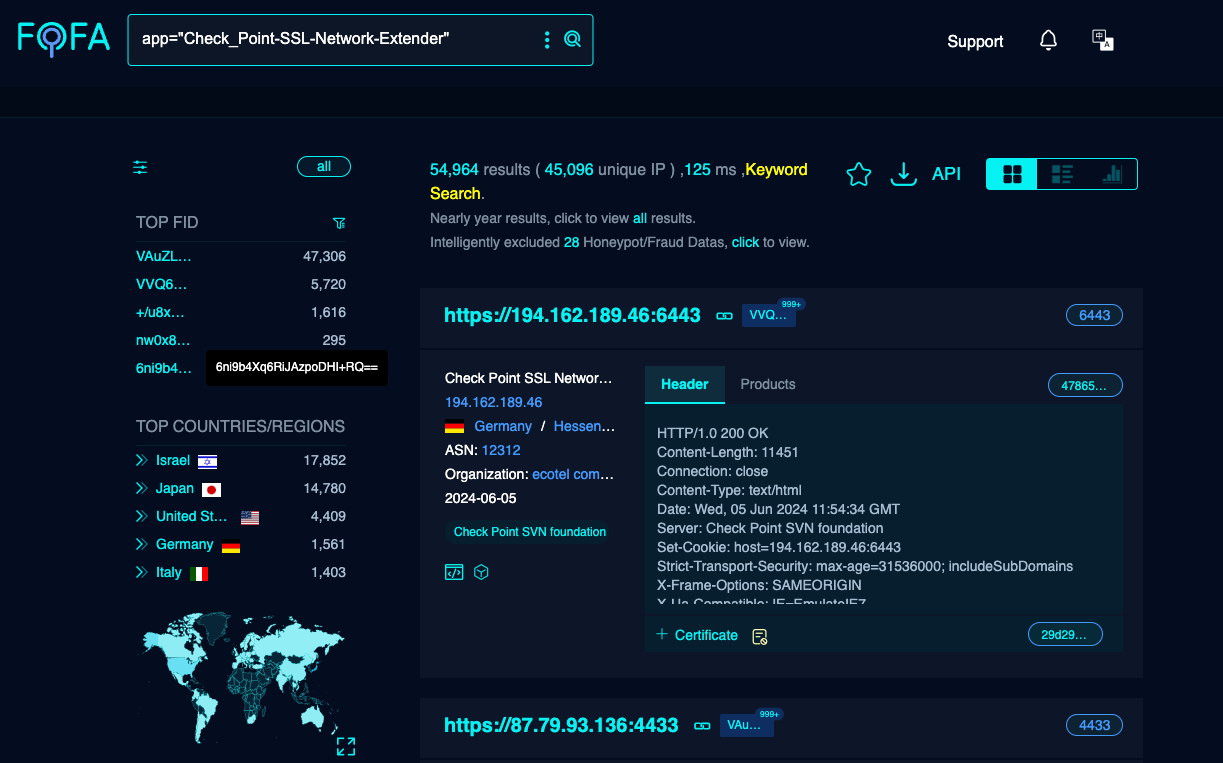1223x763 pixels.
Task: View page source code icon
Action: pyautogui.click(x=454, y=572)
